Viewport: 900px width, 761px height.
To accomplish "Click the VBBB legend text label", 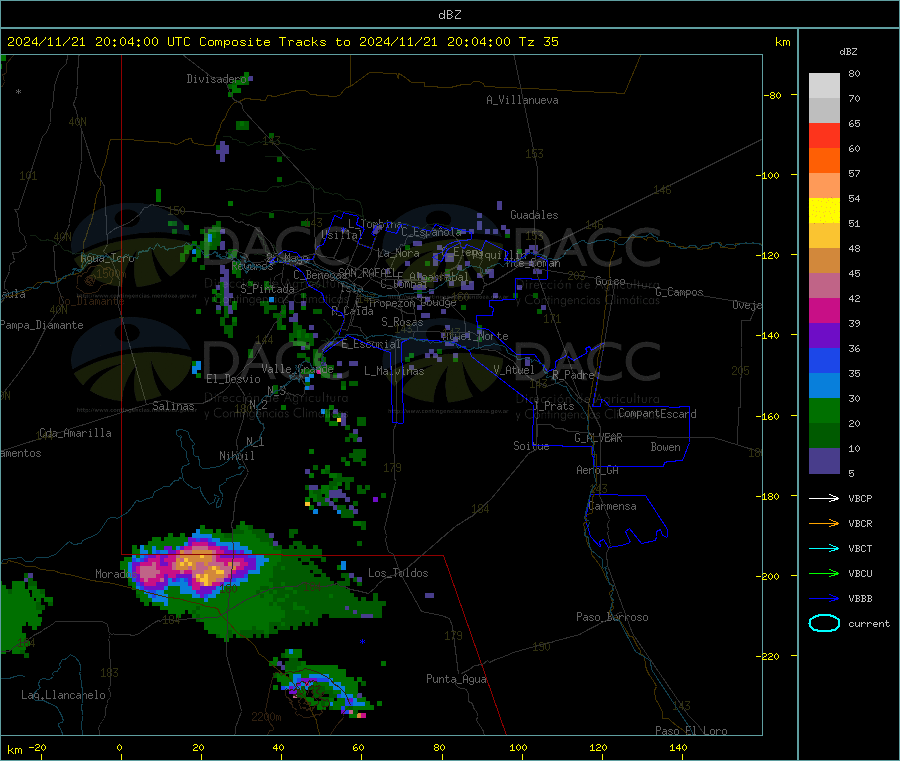I will 860,599.
